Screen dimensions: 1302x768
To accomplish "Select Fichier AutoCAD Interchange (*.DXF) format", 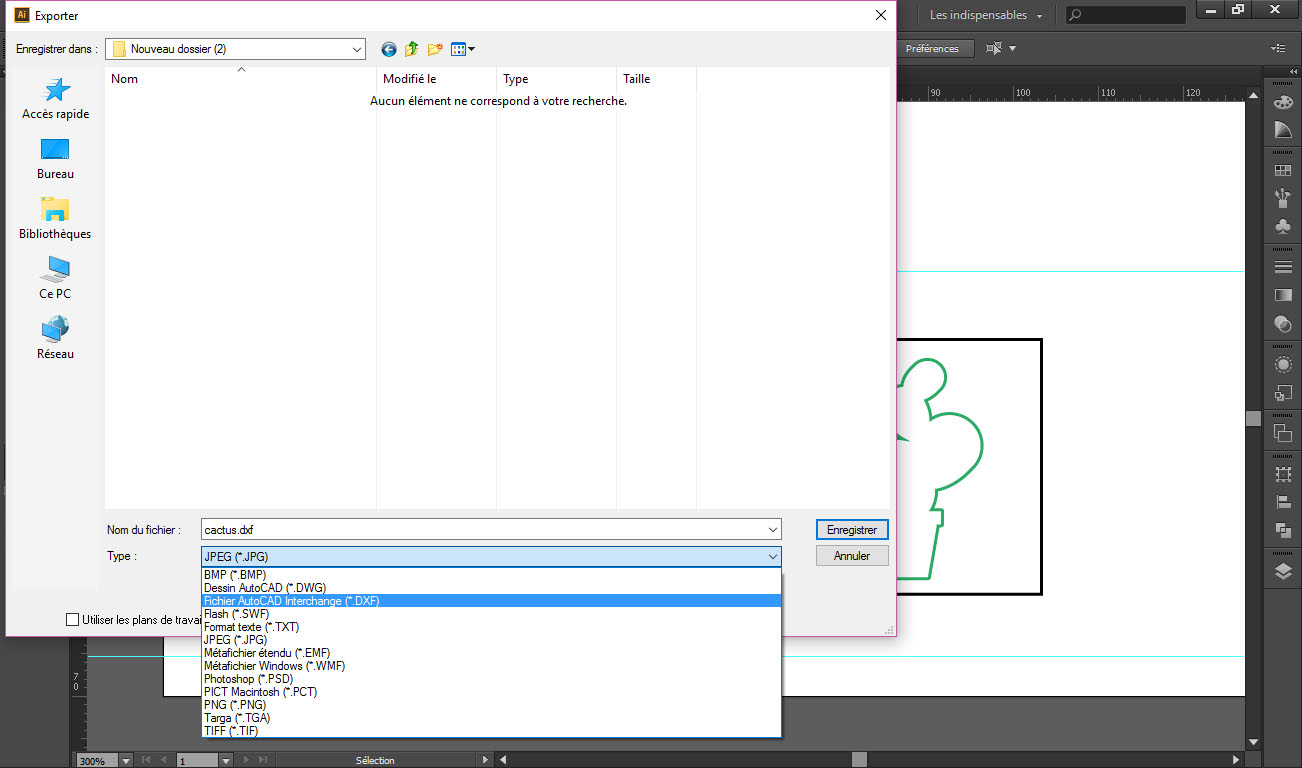I will (291, 601).
